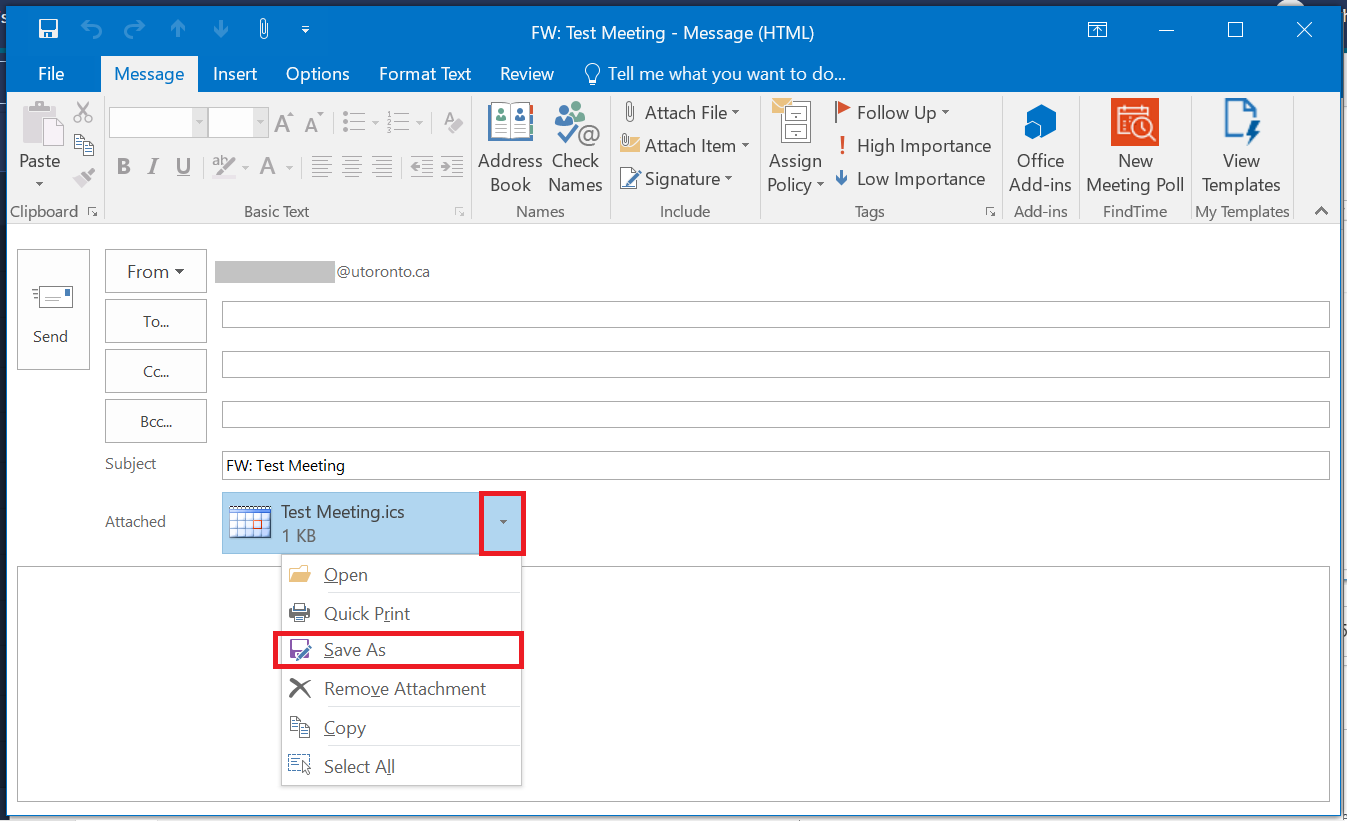Click the Copy icon in Clipboard group
1347x821 pixels.
[x=83, y=145]
